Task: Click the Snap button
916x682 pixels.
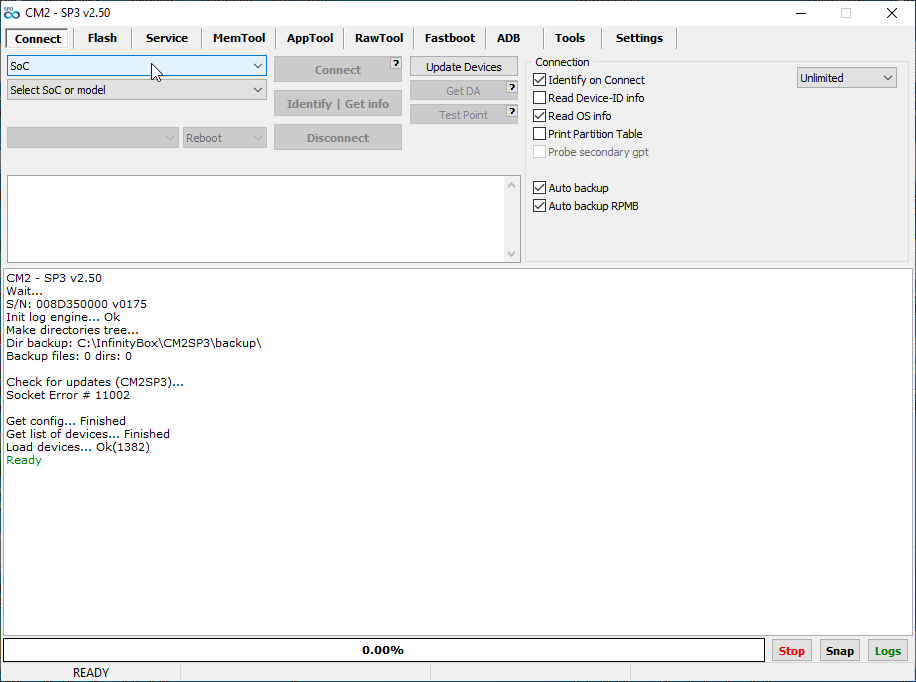Action: pos(839,650)
